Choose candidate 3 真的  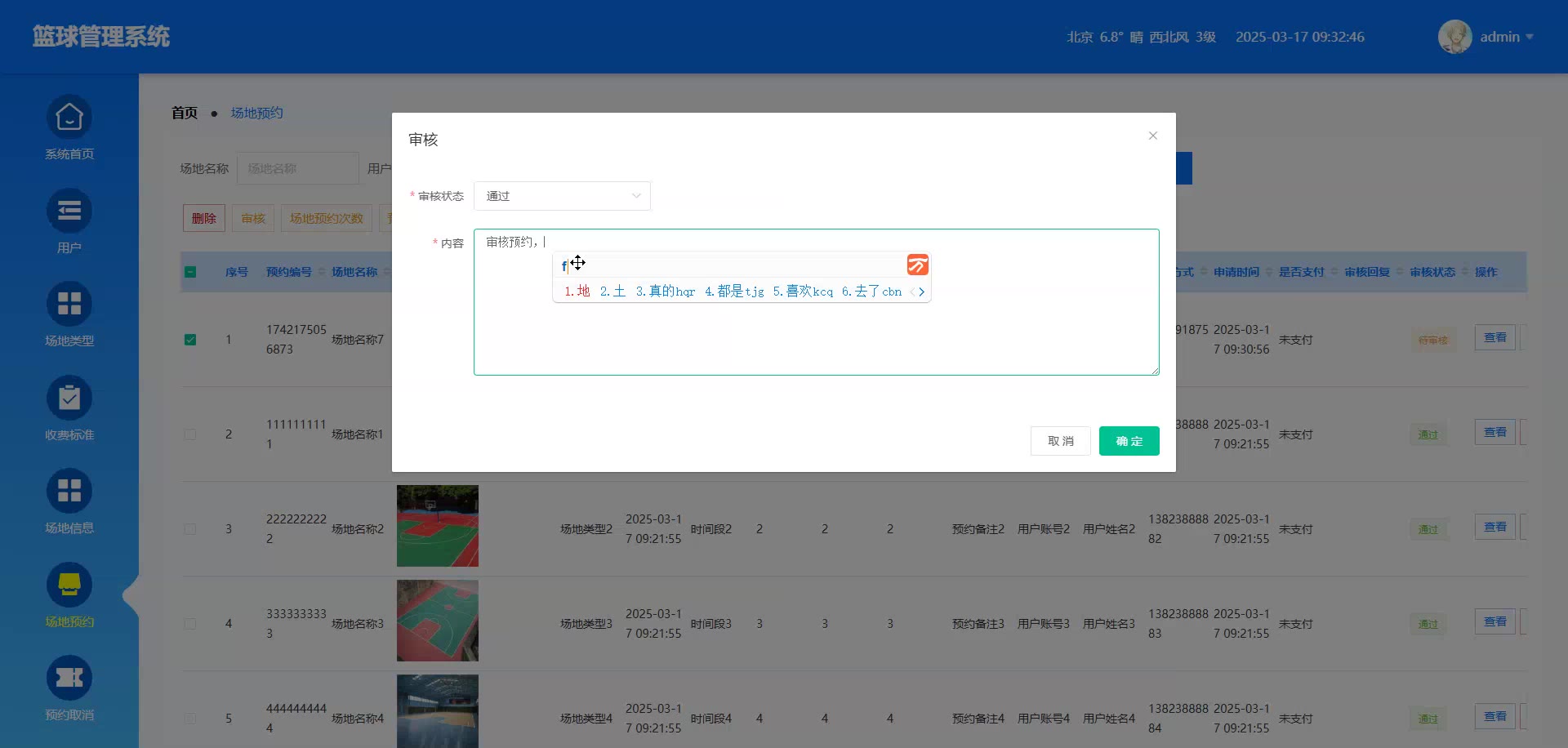point(666,292)
